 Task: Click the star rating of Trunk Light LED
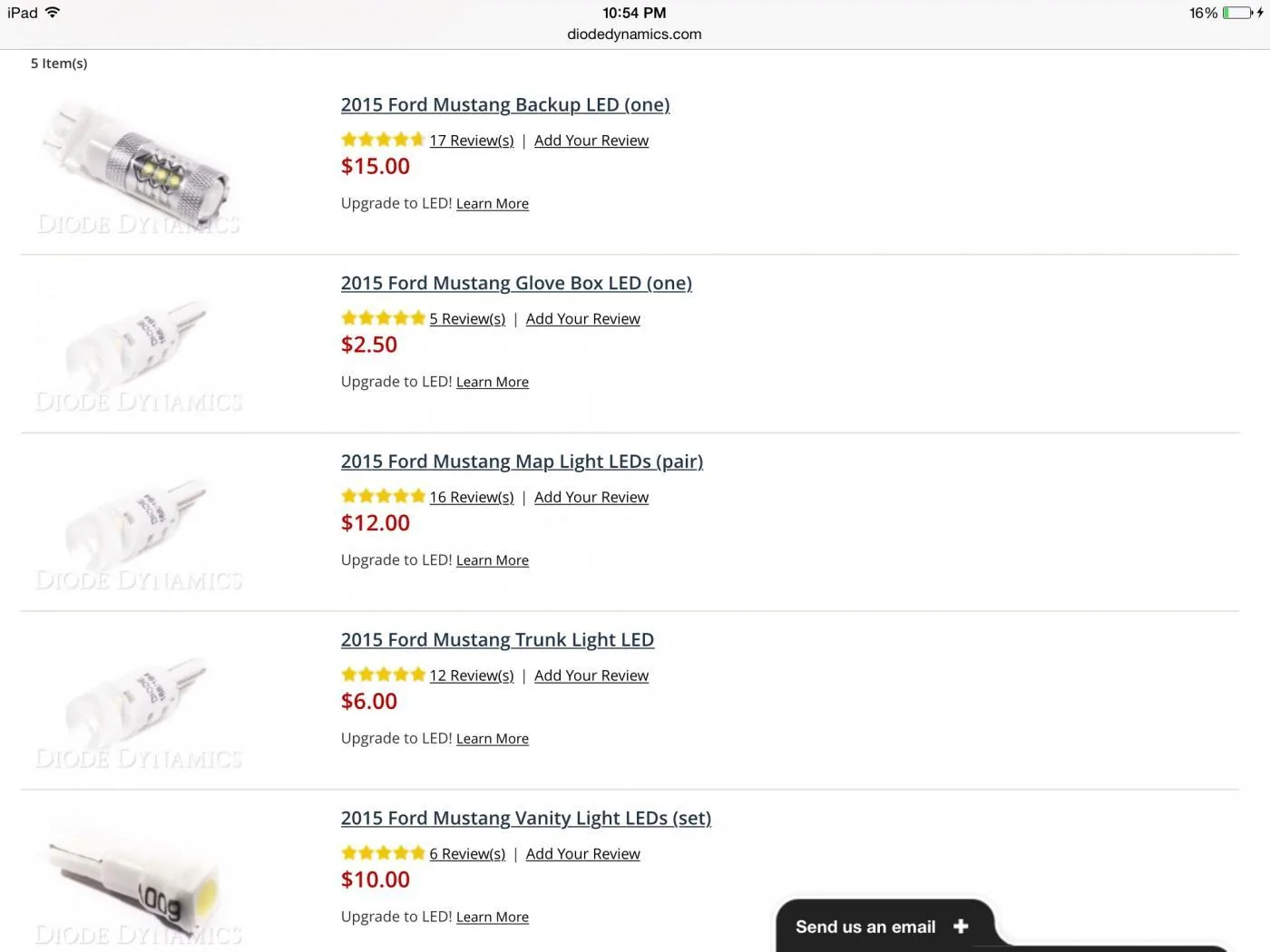(383, 675)
